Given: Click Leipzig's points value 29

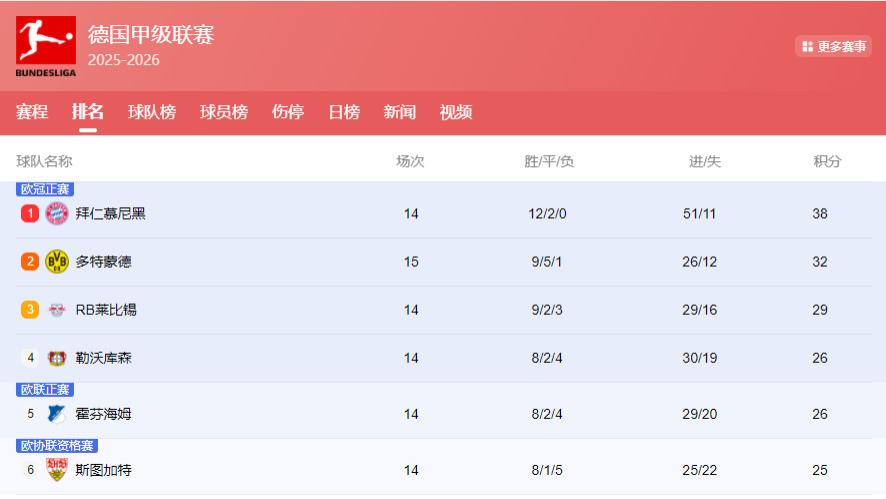Looking at the screenshot, I should point(820,310).
